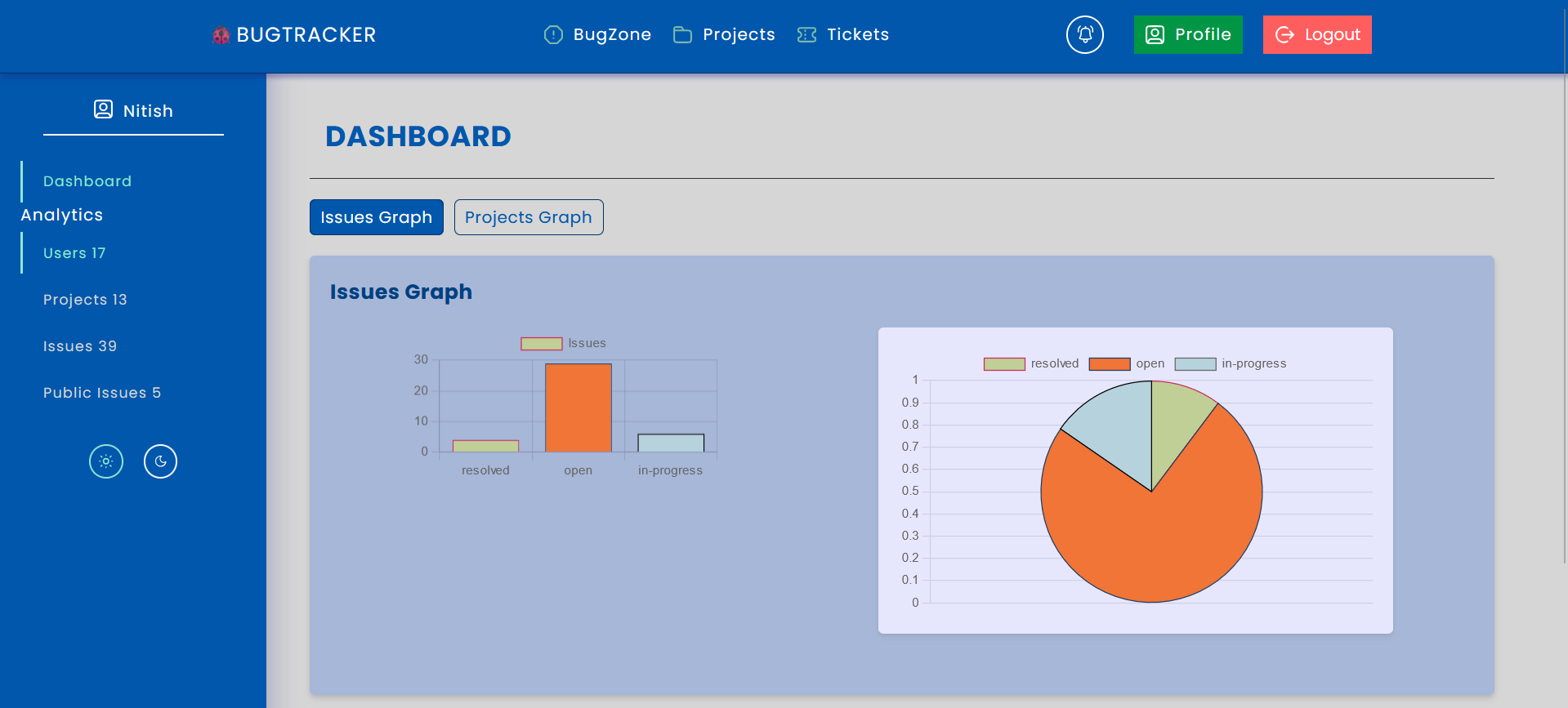Open the Profile button
Viewport: 1568px width, 708px height.
1187,34
